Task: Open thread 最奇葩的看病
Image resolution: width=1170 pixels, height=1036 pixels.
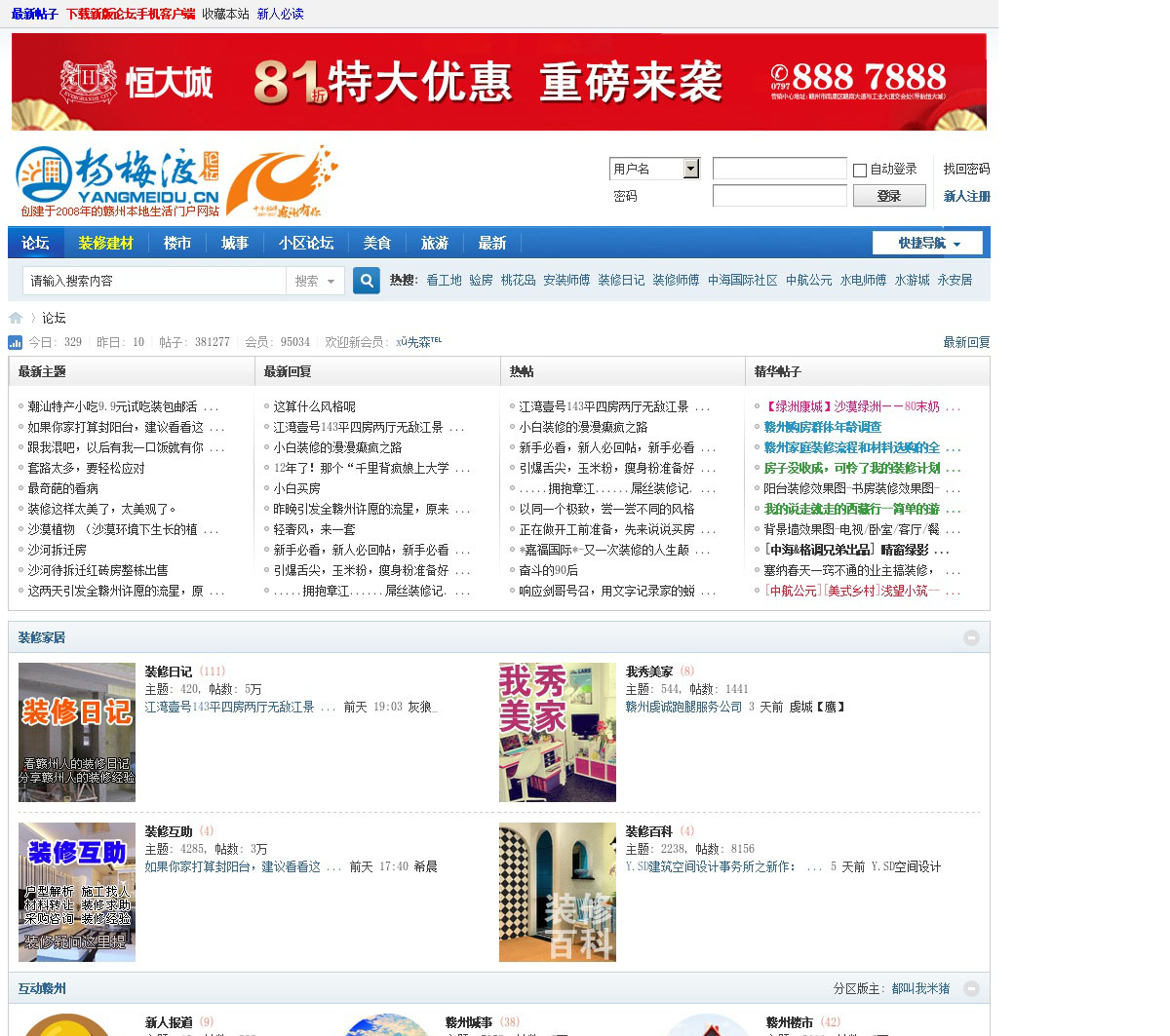Action: point(62,488)
